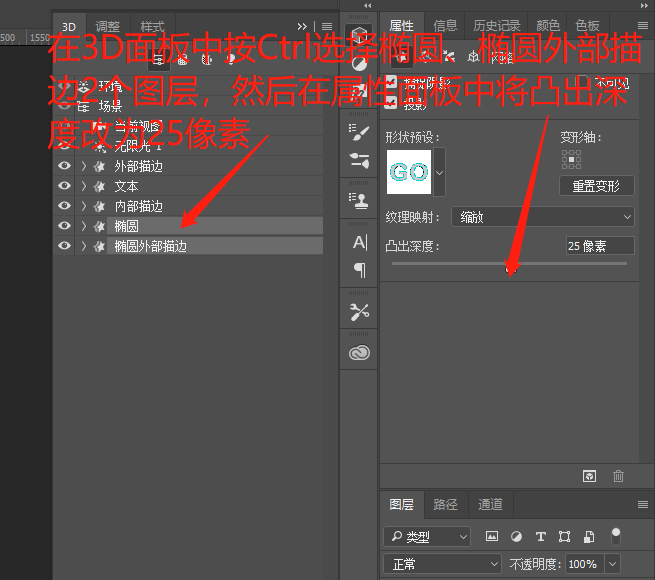Click the GO shape preset thumbnail
This screenshot has width=655, height=580.
click(x=409, y=172)
